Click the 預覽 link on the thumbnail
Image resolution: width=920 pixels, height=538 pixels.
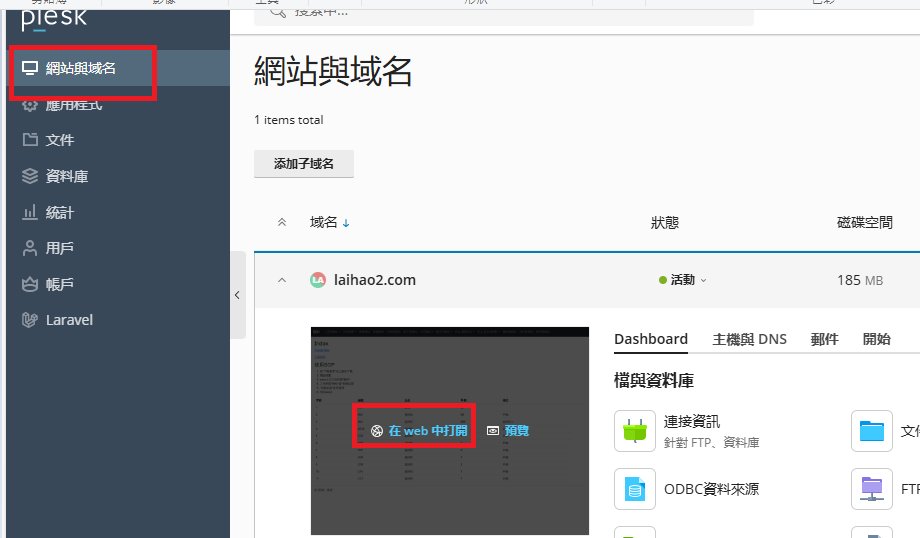click(517, 431)
